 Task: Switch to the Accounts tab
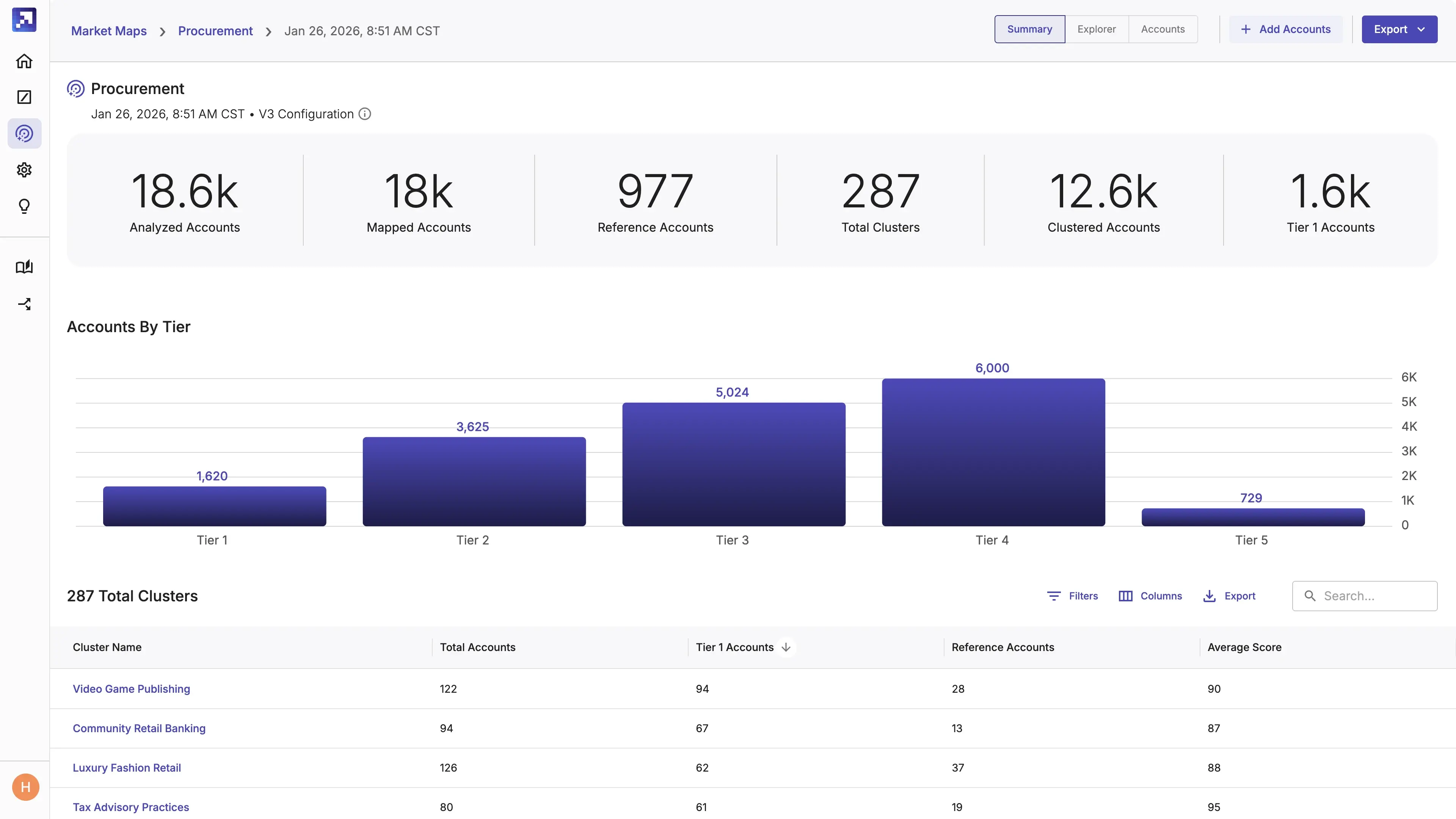(1162, 30)
